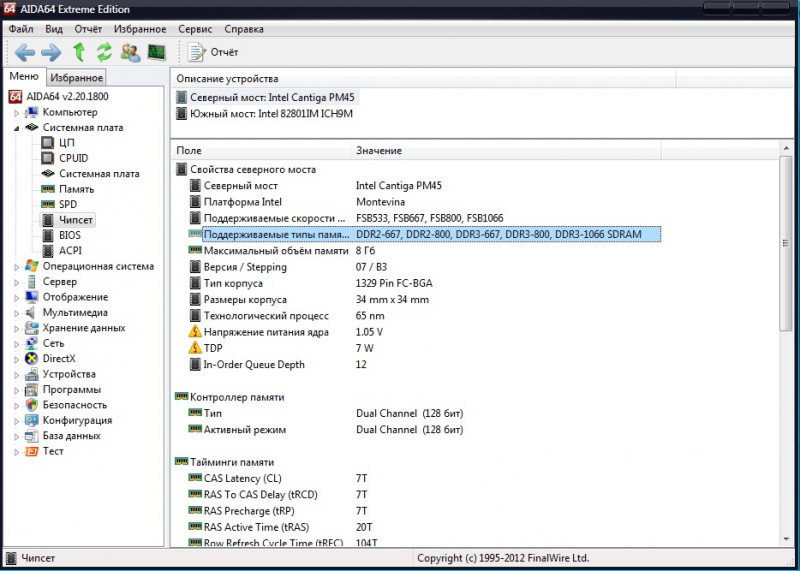Expand the Отображение tree node

[16, 298]
